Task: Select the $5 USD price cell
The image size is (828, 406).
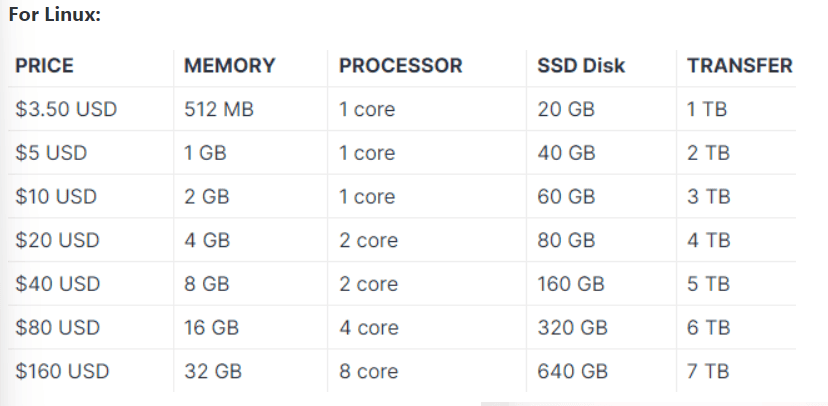Action: tap(51, 153)
